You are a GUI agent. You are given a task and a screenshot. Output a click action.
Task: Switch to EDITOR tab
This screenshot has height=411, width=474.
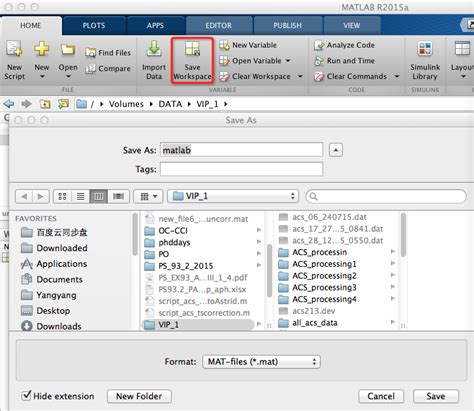(x=219, y=26)
